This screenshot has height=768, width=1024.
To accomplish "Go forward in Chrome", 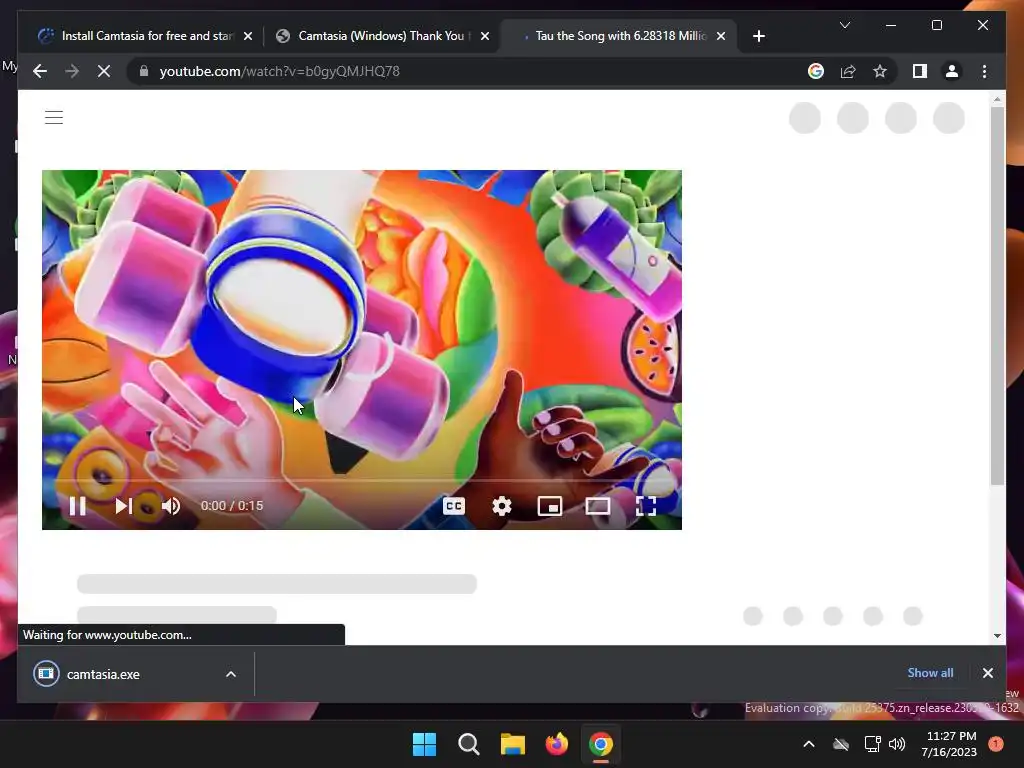I will pos(72,71).
